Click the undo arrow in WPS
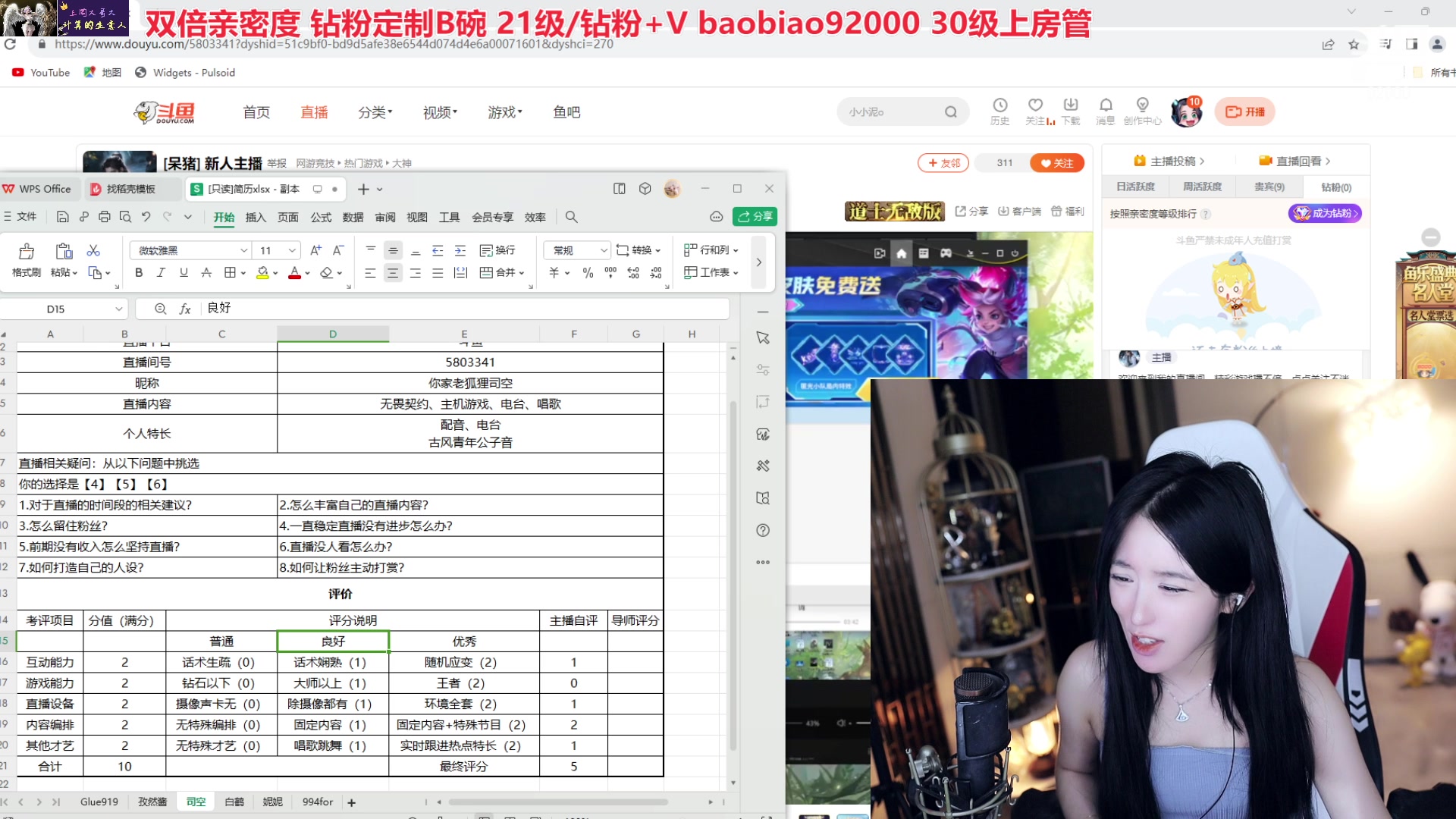 point(146,217)
